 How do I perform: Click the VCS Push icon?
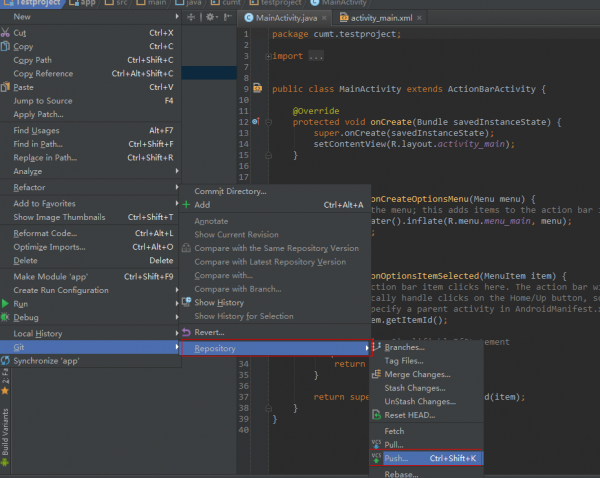pyautogui.click(x=377, y=458)
